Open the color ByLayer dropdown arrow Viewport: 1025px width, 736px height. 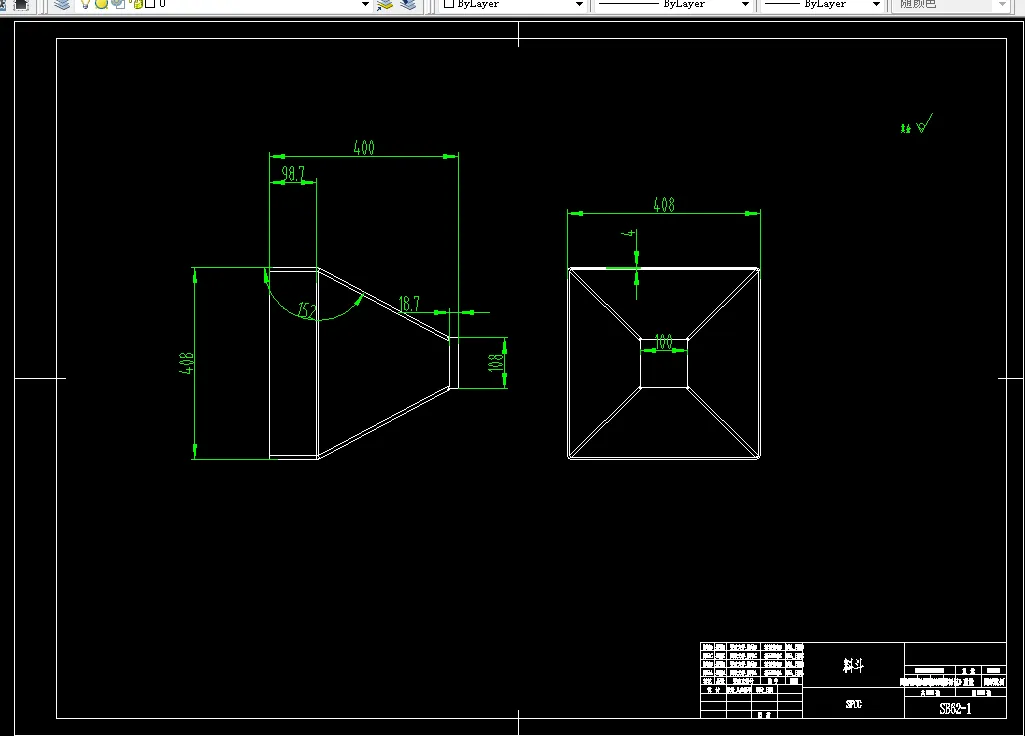click(579, 5)
